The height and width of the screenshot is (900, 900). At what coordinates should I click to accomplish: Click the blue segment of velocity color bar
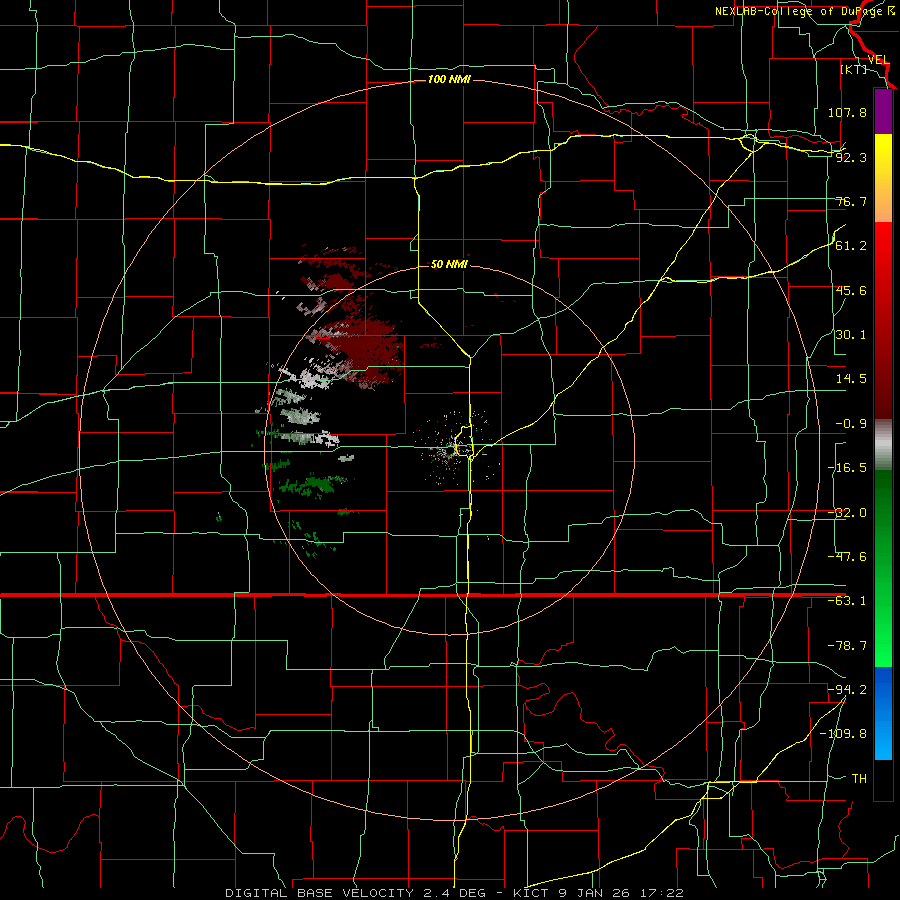(883, 713)
